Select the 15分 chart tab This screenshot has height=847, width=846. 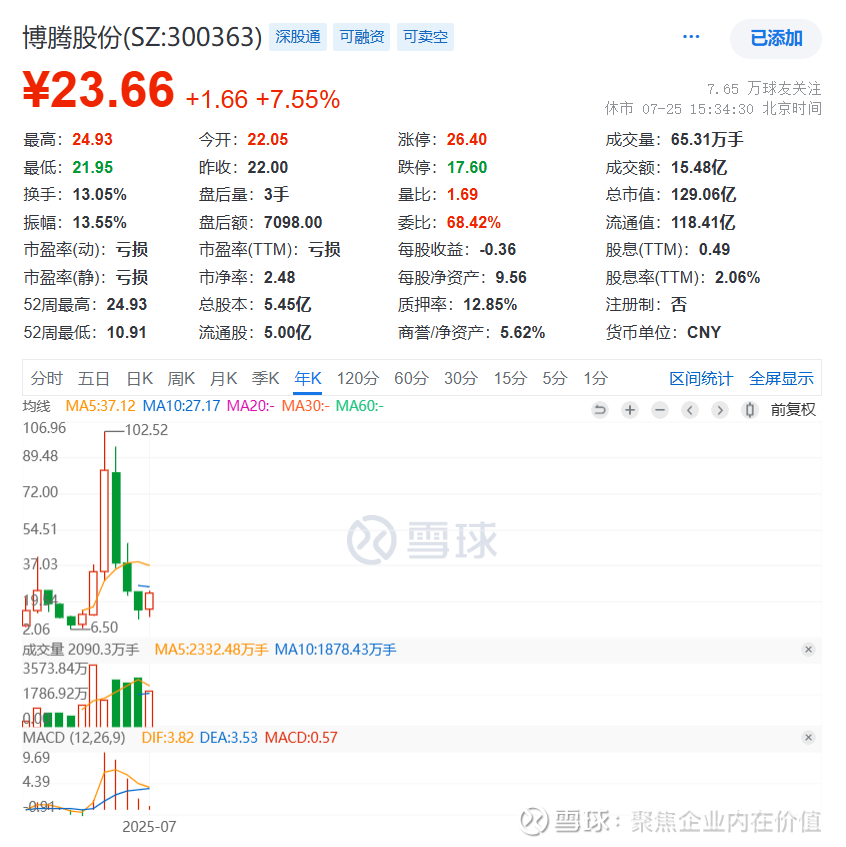tap(510, 378)
